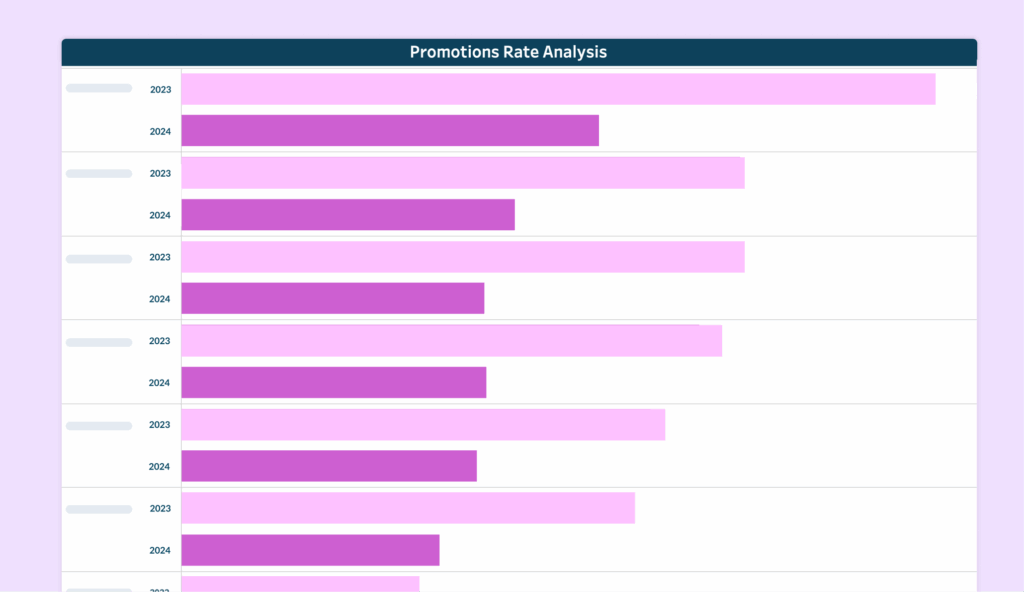This screenshot has width=1024, height=592.
Task: Click the sixth group's 2024 bar
Action: (x=310, y=550)
